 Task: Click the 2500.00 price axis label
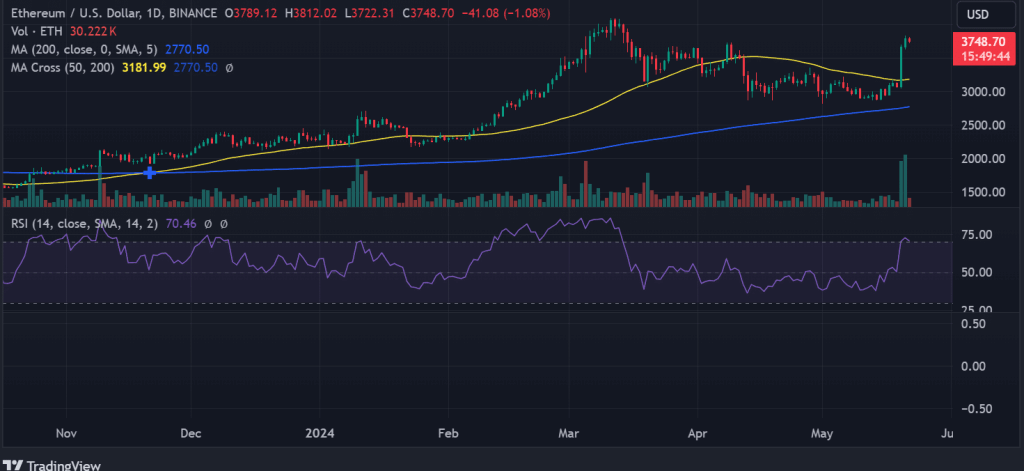[x=981, y=125]
